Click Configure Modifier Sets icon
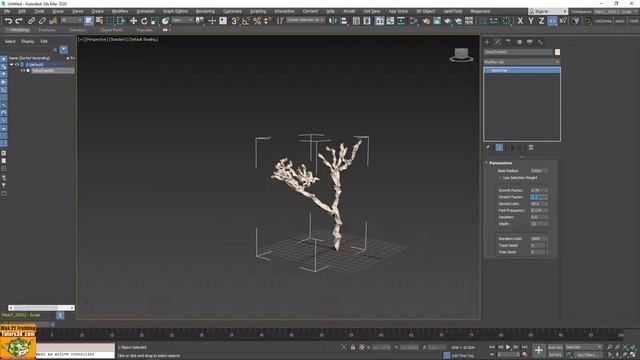 pyautogui.click(x=531, y=147)
